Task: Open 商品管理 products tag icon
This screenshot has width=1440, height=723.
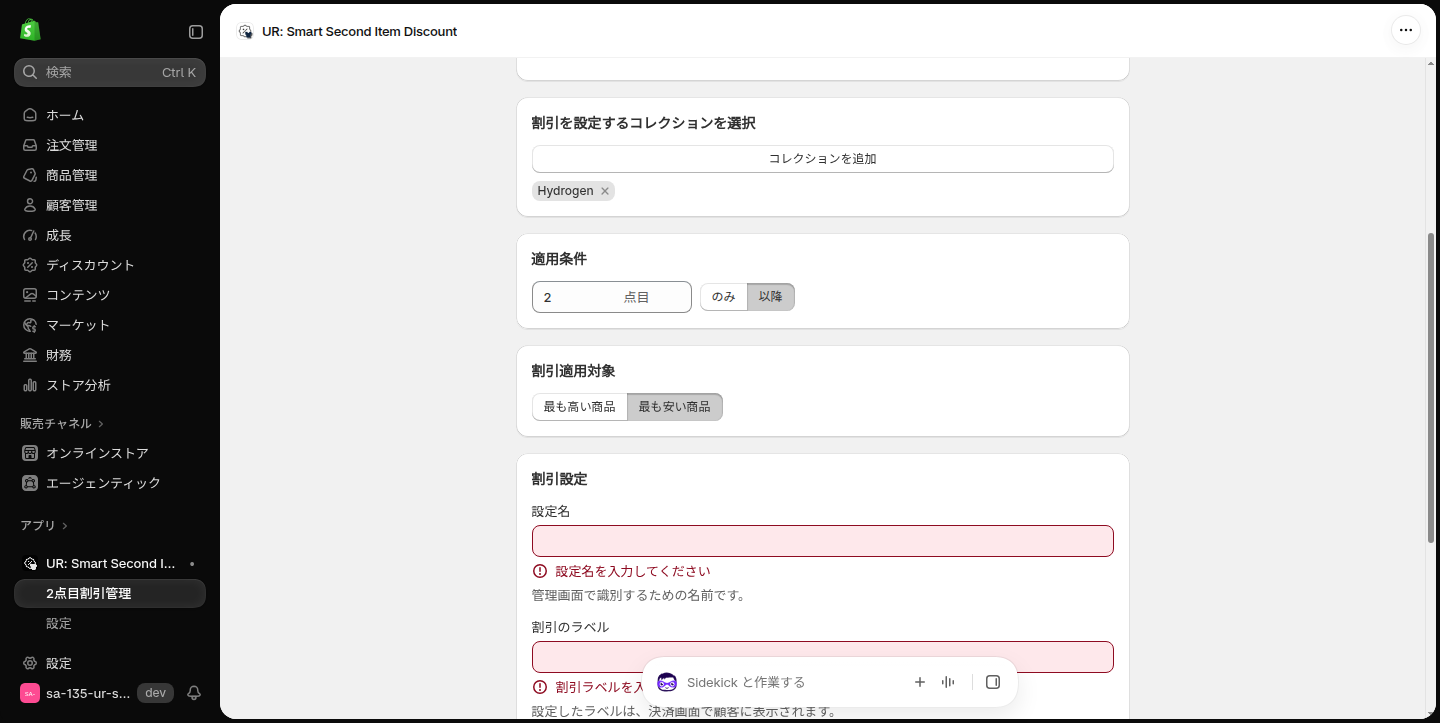Action: point(30,175)
